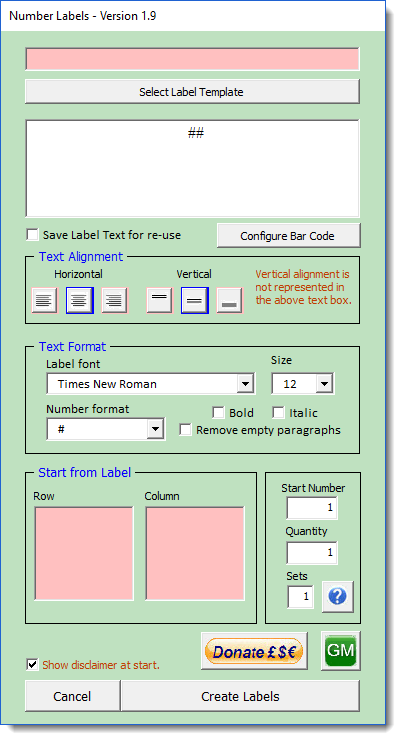
Task: Align text vertically to bottom
Action: coord(229,300)
